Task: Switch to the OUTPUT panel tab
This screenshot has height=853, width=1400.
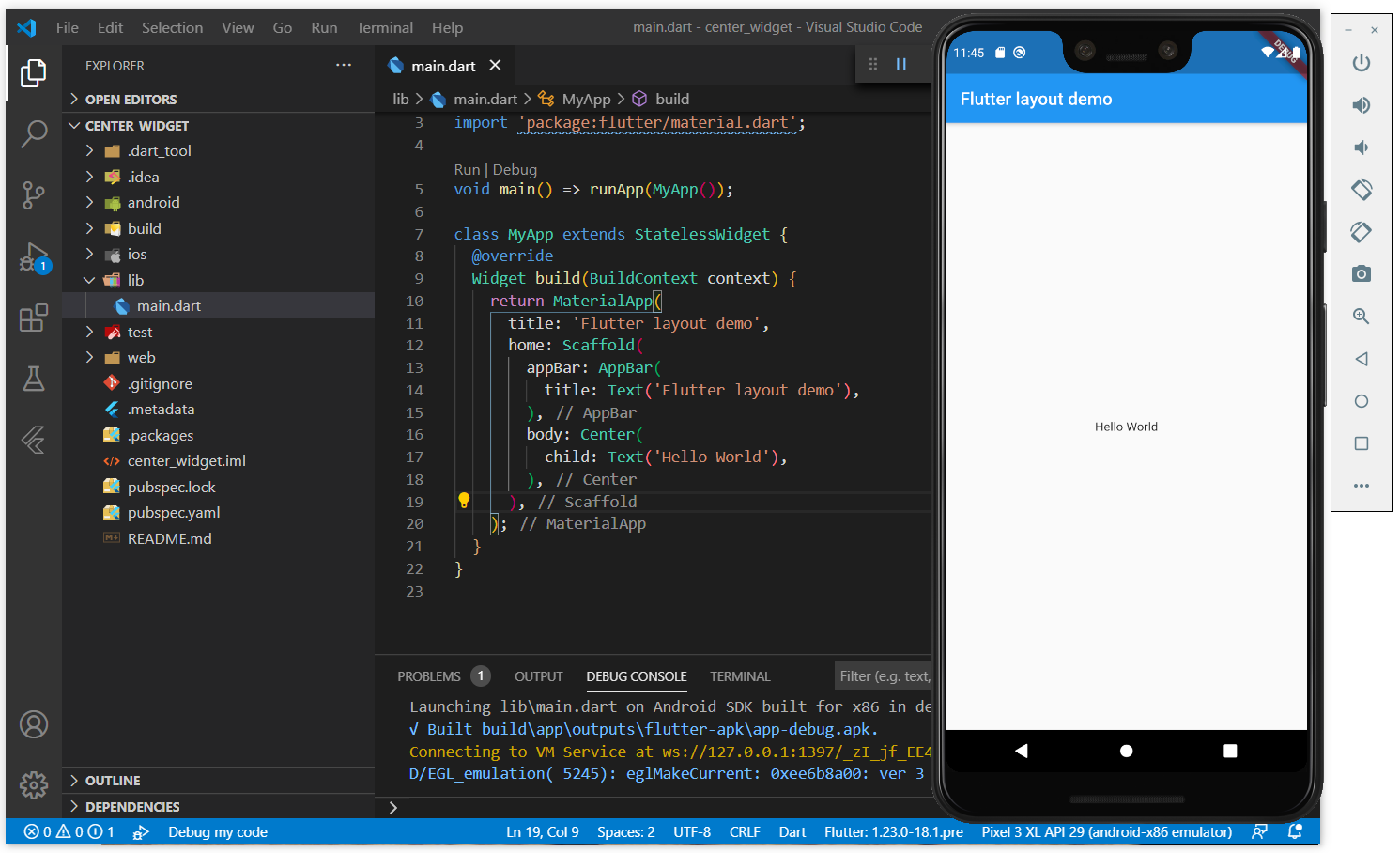Action: point(538,675)
